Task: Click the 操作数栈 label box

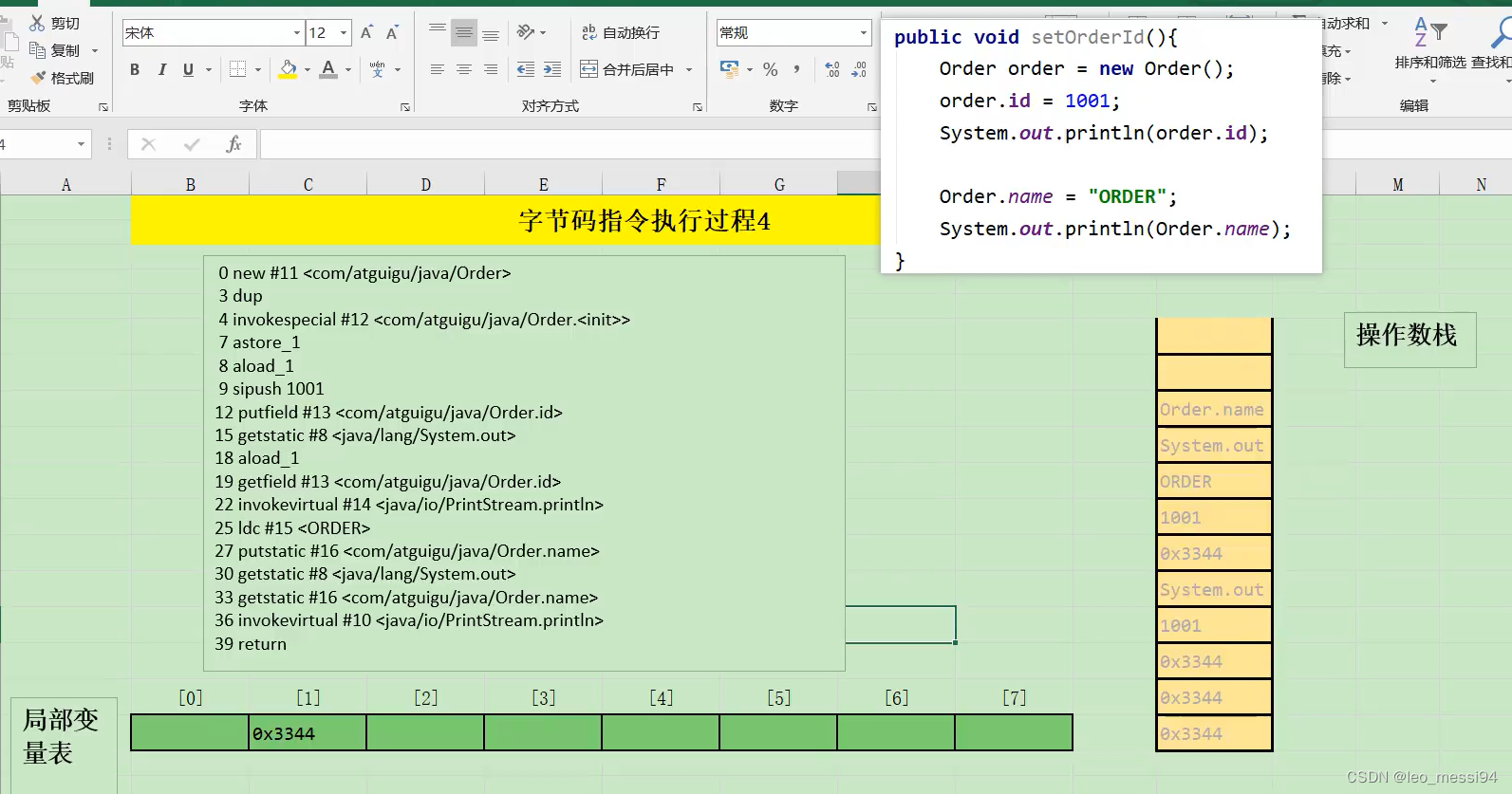Action: (1409, 339)
